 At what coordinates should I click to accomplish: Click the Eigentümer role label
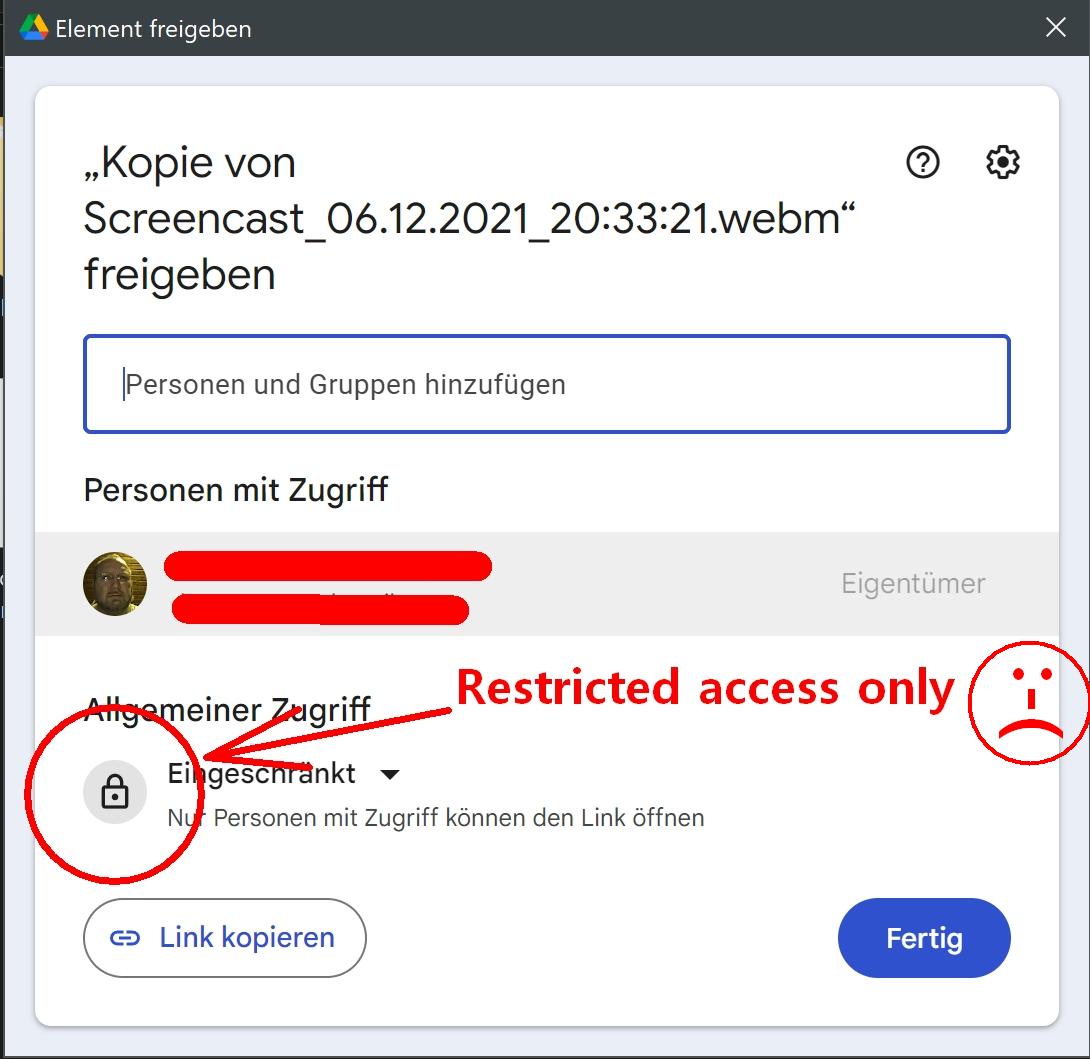point(913,583)
